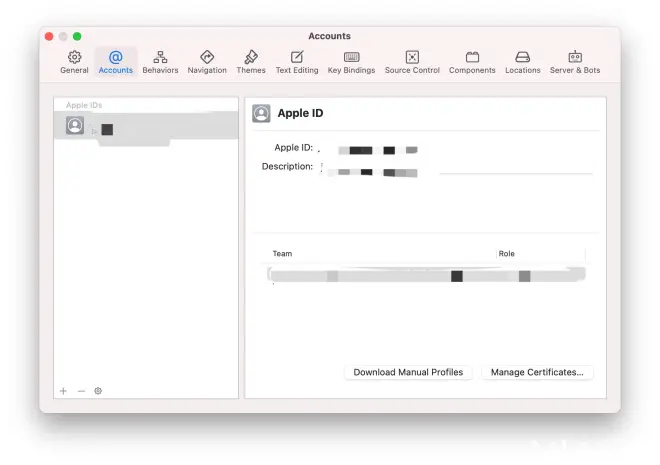This screenshot has height=465, width=660.
Task: Click the Apple ID avatar in detail header
Action: pyautogui.click(x=261, y=113)
